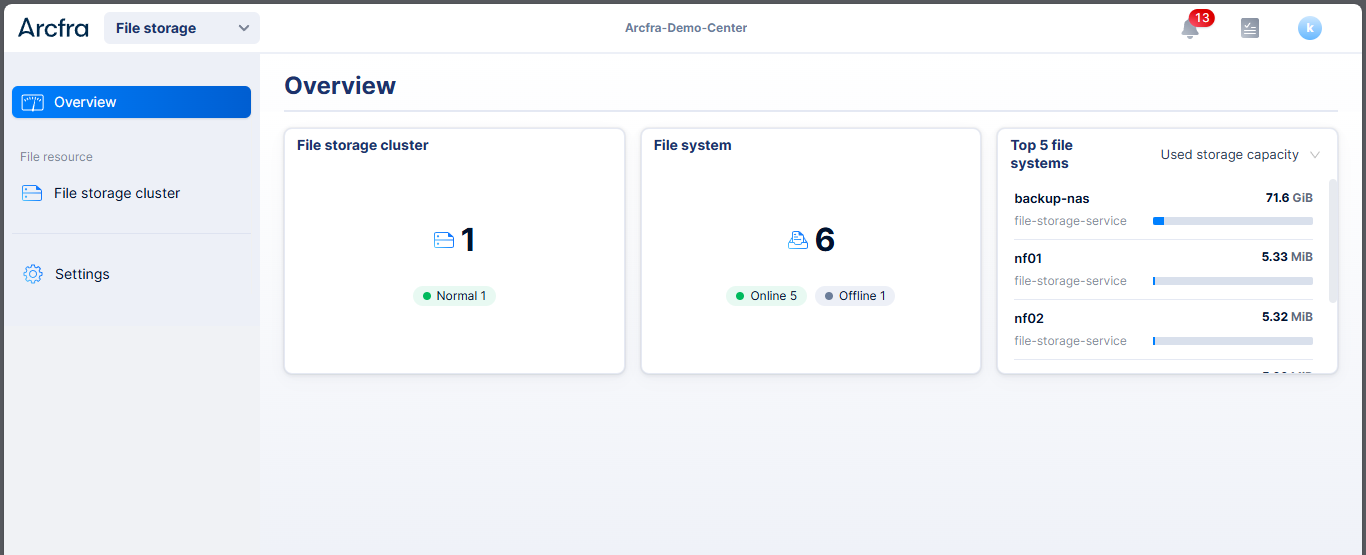Click the File storage cluster sidebar icon
1366x555 pixels.
pyautogui.click(x=32, y=193)
